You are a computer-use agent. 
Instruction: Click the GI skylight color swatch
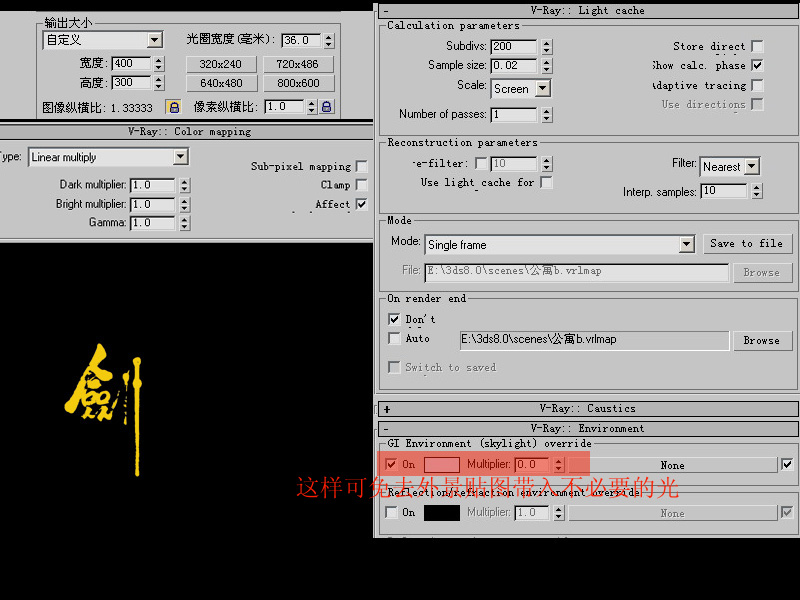(442, 465)
